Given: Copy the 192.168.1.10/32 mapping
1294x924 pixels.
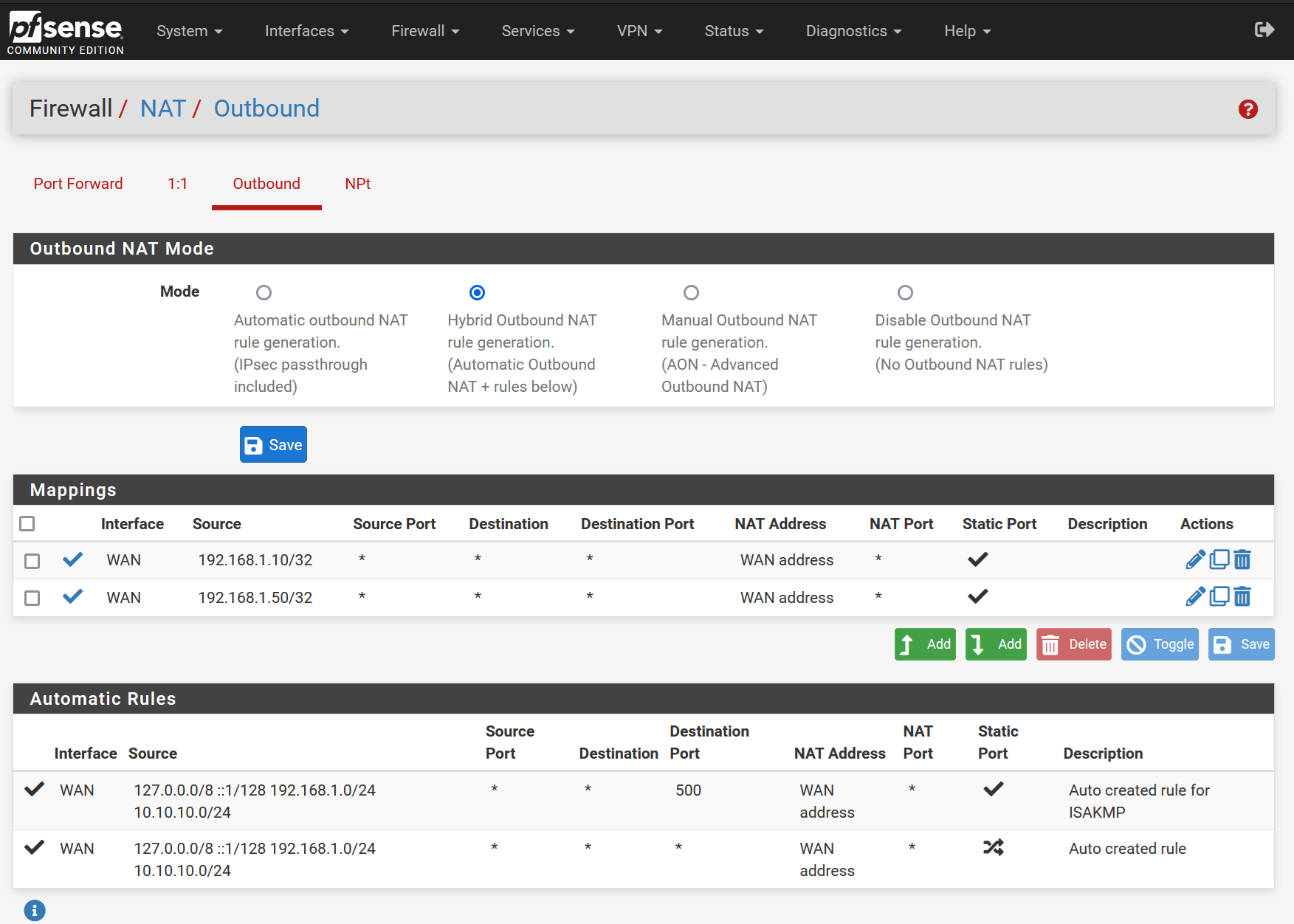Looking at the screenshot, I should coord(1219,559).
